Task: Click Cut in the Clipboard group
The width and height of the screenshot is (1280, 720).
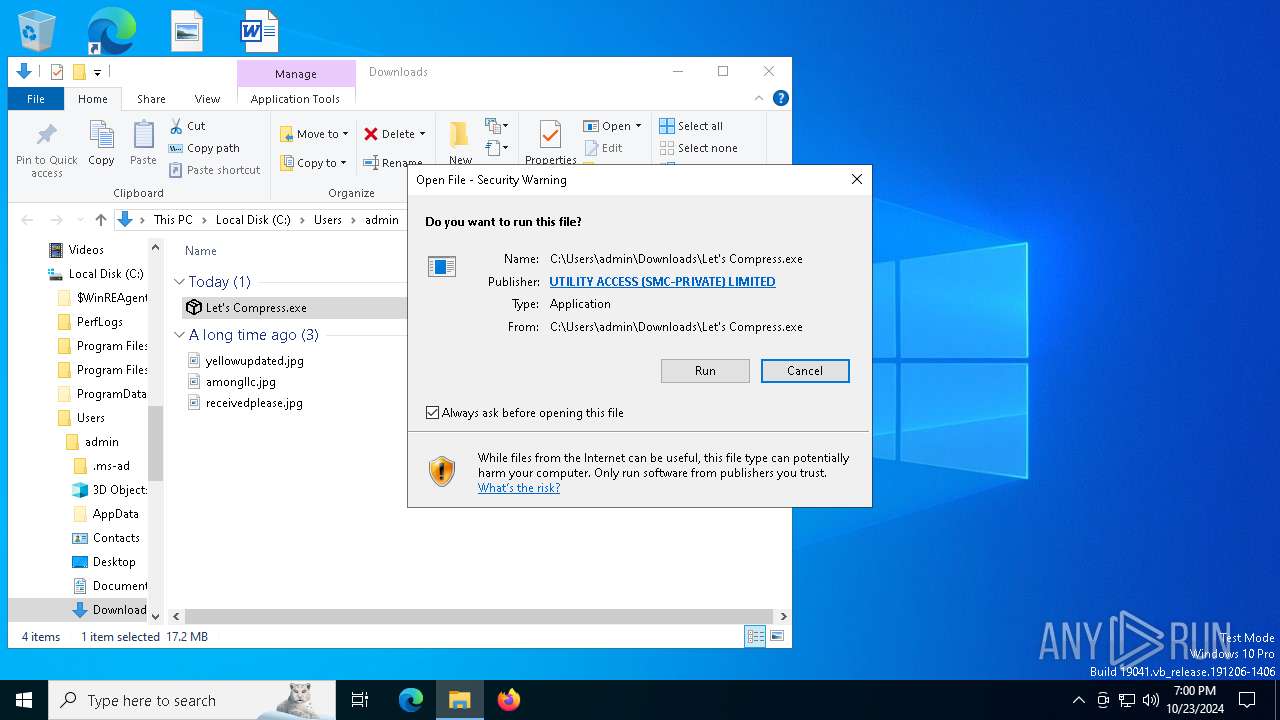Action: pos(187,126)
